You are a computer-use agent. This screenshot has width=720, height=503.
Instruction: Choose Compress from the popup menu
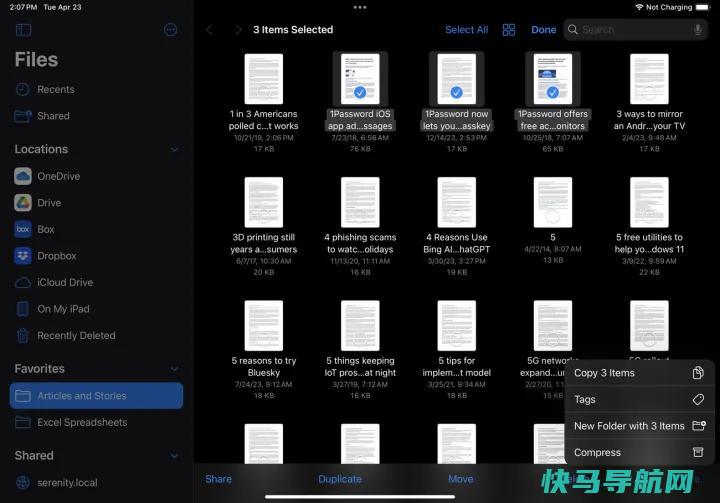pyautogui.click(x=639, y=452)
